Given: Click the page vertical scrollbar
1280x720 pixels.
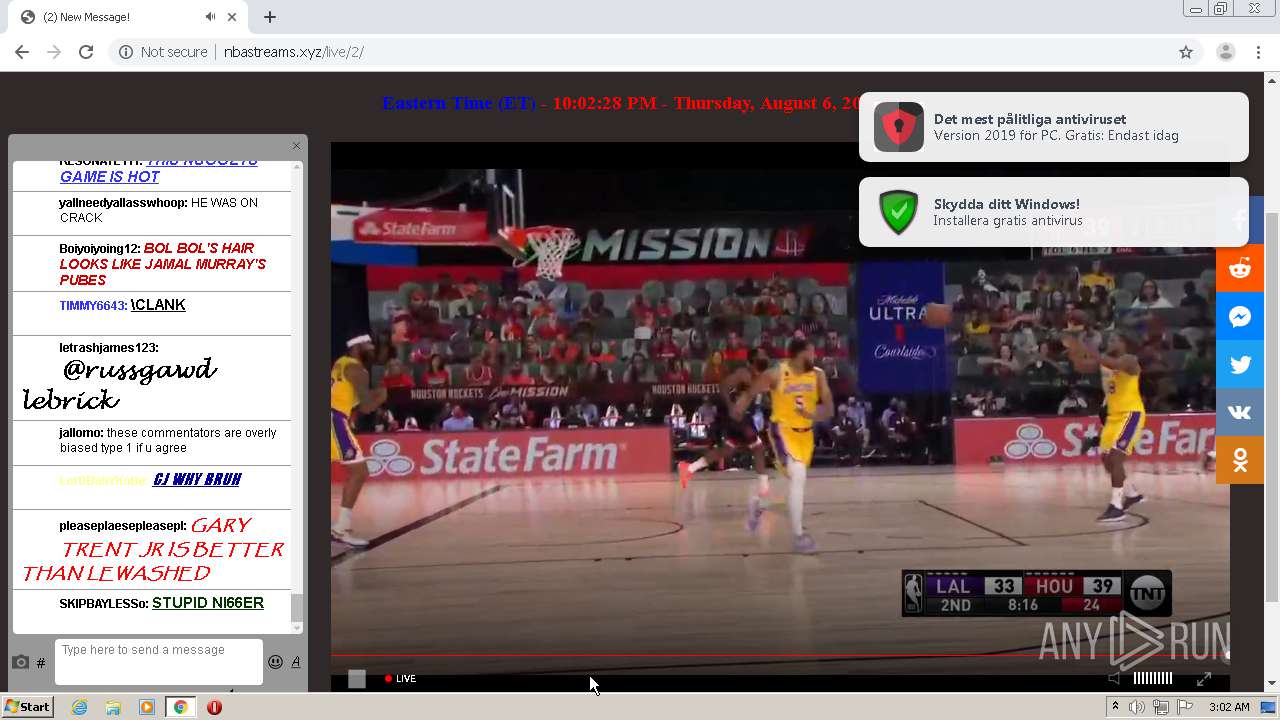Looking at the screenshot, I should click(1272, 407).
